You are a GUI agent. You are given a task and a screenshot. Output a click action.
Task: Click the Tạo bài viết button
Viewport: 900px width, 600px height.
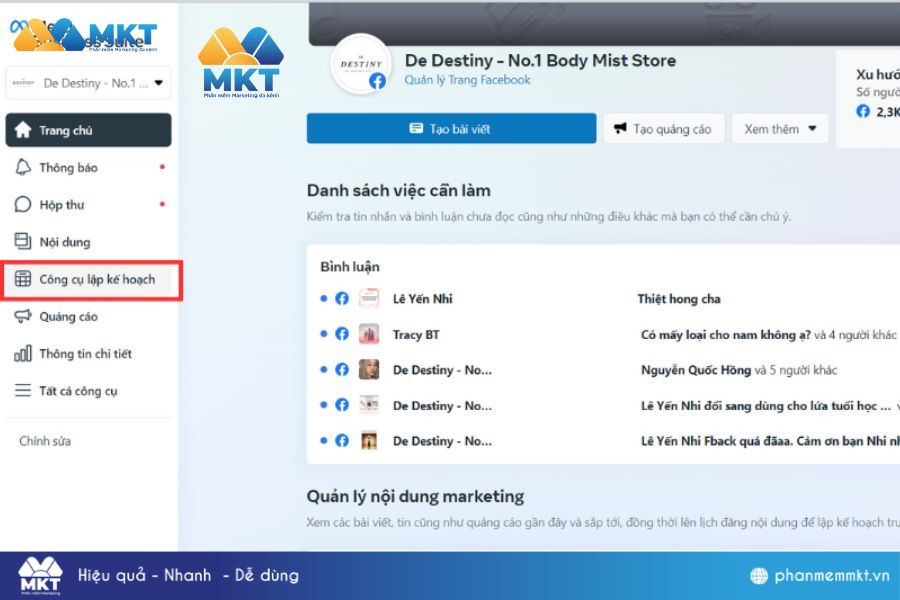point(451,129)
